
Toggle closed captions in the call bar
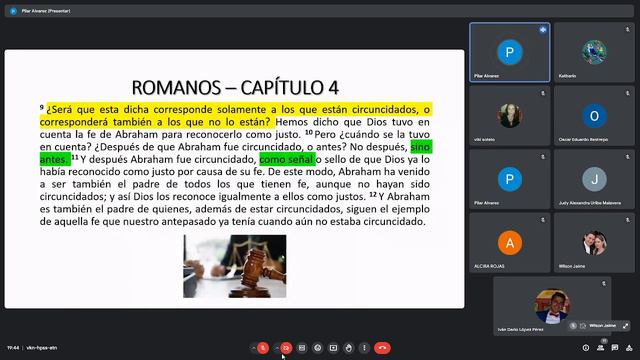pyautogui.click(x=302, y=348)
